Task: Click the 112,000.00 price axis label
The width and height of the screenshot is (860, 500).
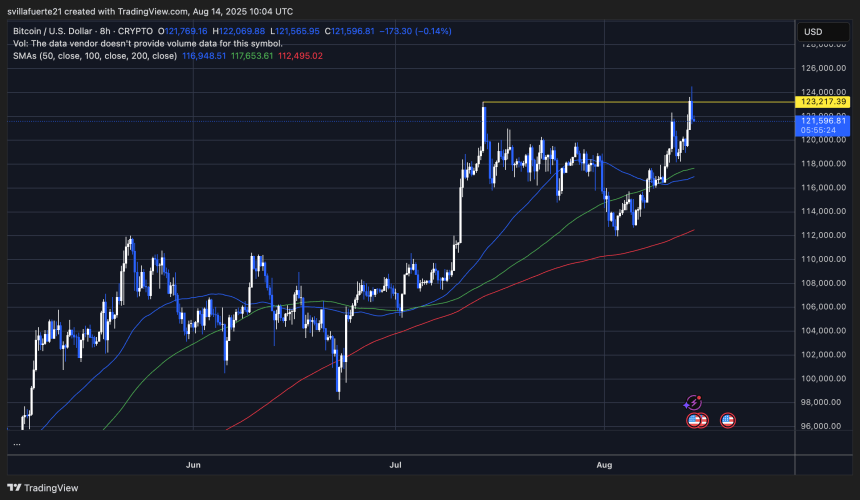Action: click(823, 235)
